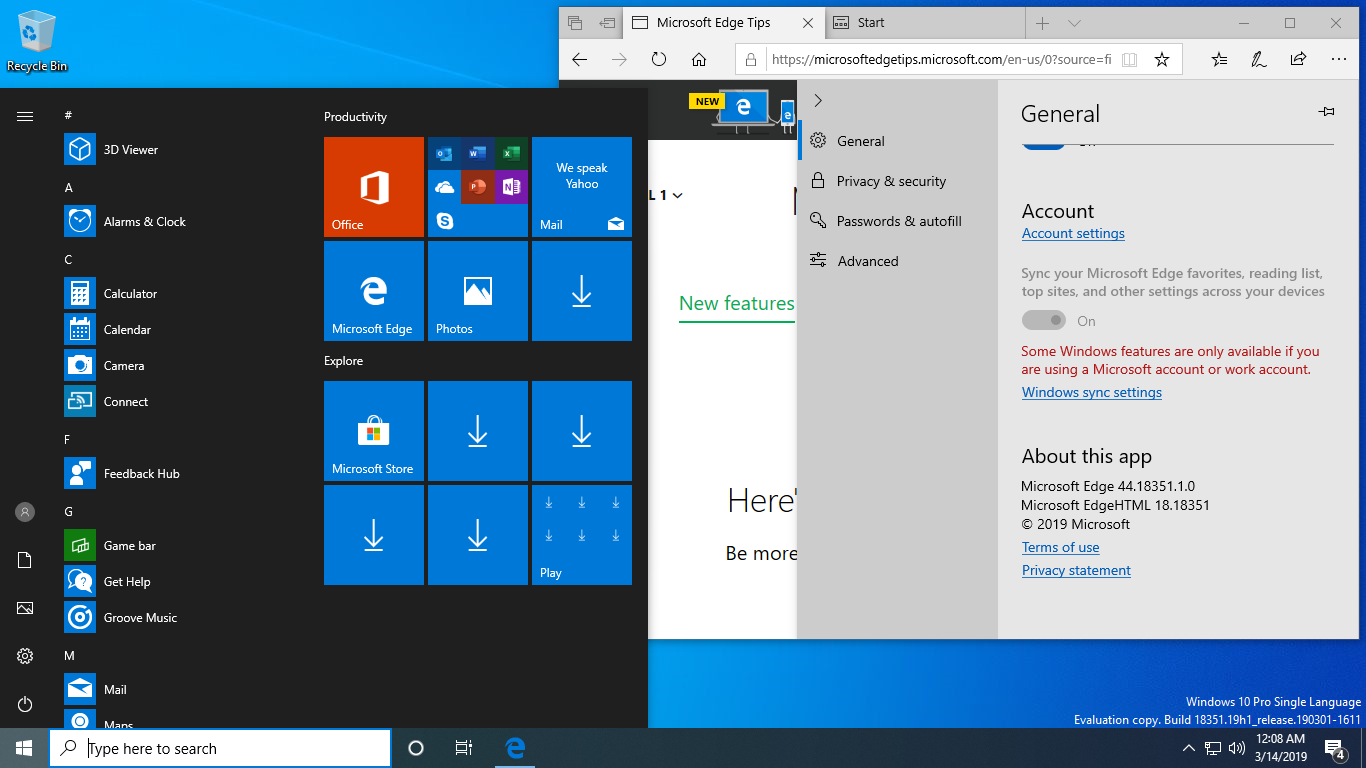Open Advanced settings section

[x=898, y=261]
